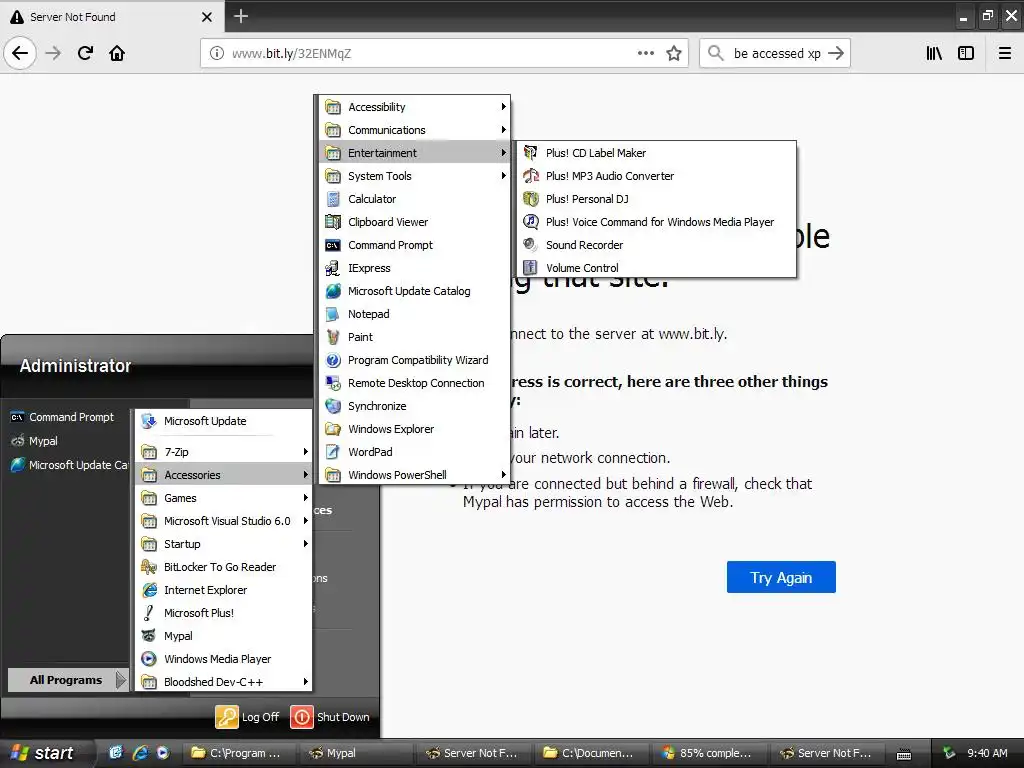Open Windows Explorer from Accessories
Screen dimensions: 1024x768
coord(415,429)
